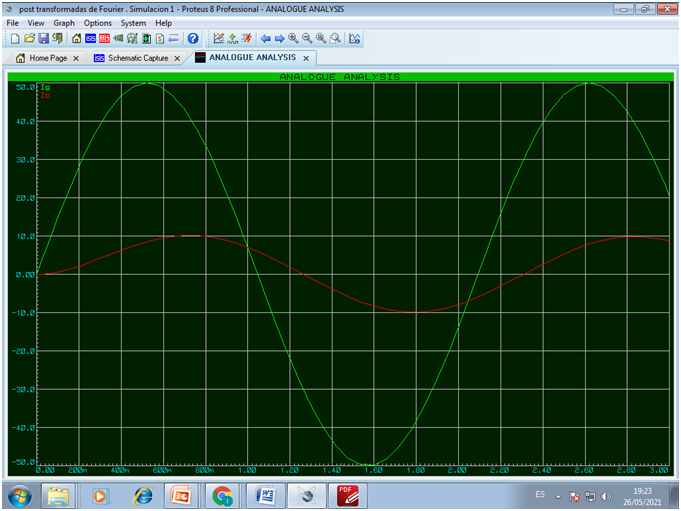681x511 pixels.
Task: Open File Explorer from the taskbar
Action: coord(58,496)
